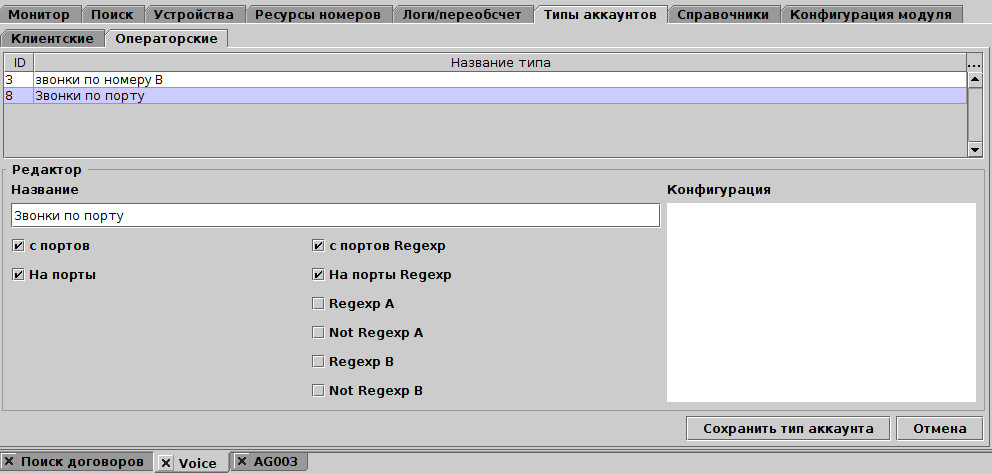The height and width of the screenshot is (473, 992).
Task: Toggle the На порты checkbox
Action: click(18, 274)
